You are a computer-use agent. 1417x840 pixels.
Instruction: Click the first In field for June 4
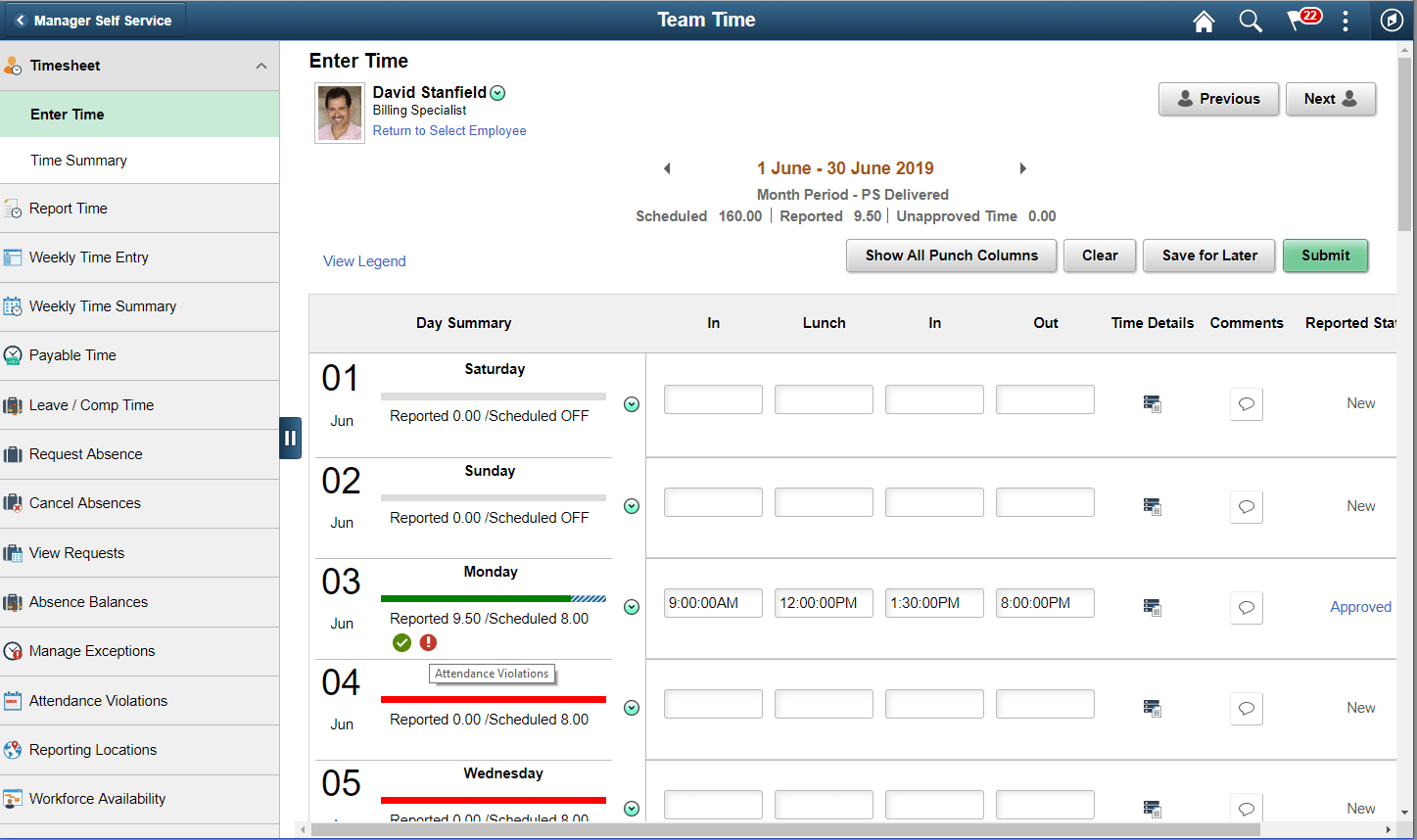713,703
